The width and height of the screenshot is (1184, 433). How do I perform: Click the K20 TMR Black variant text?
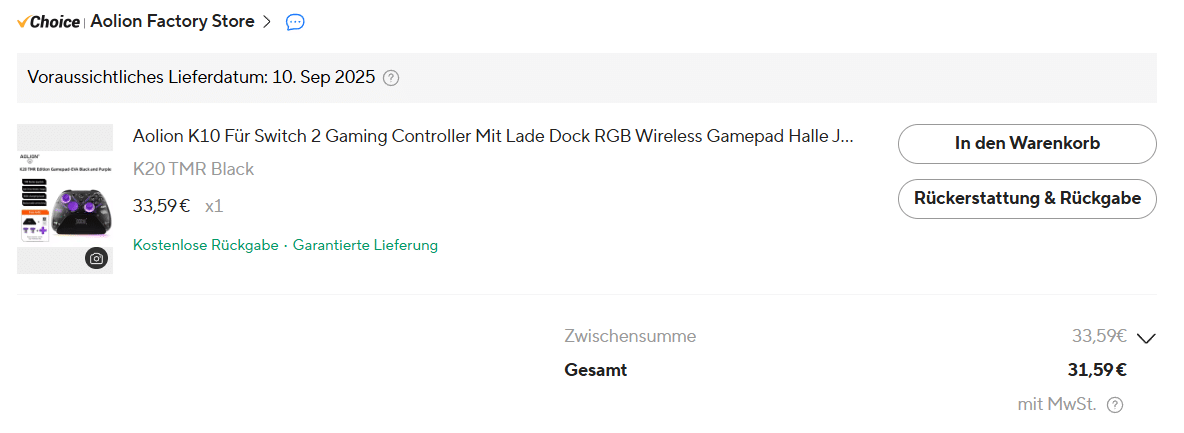(x=193, y=169)
